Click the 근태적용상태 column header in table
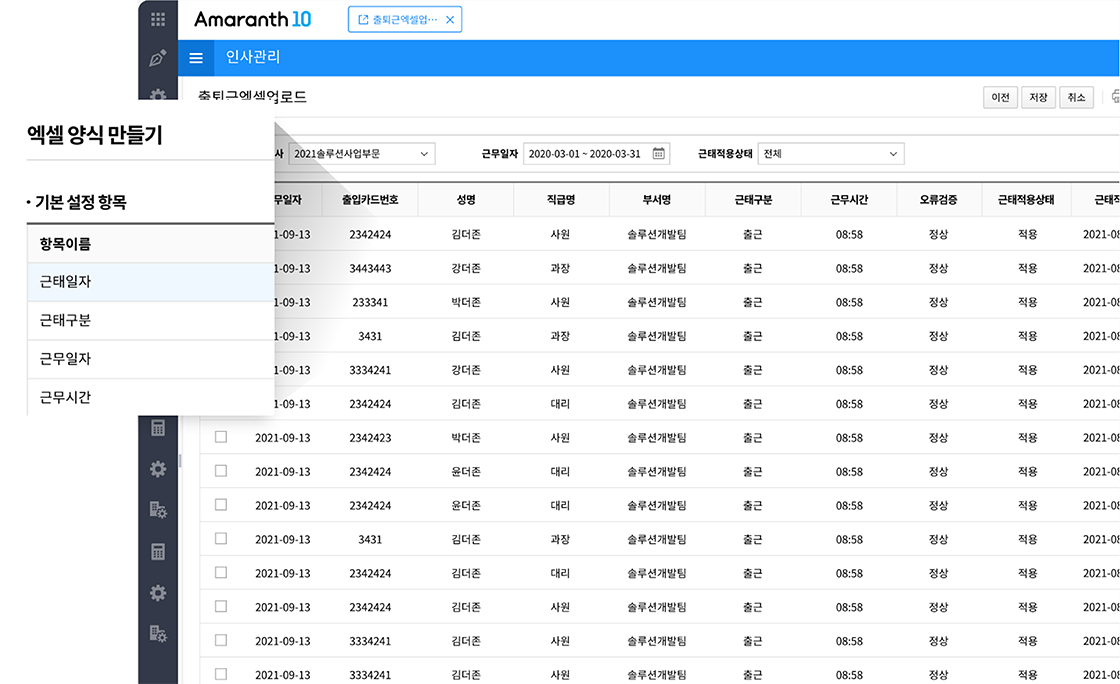Image resolution: width=1120 pixels, height=684 pixels. [1026, 200]
